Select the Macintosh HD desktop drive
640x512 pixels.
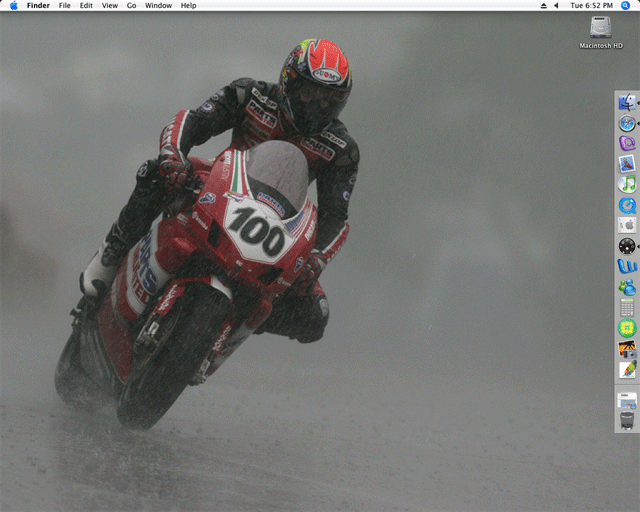pos(601,33)
